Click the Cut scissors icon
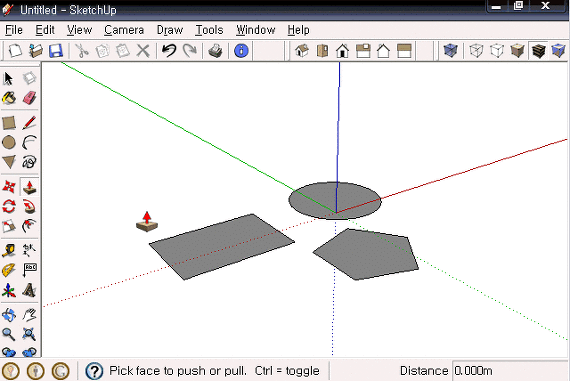This screenshot has width=570, height=381. [82, 51]
